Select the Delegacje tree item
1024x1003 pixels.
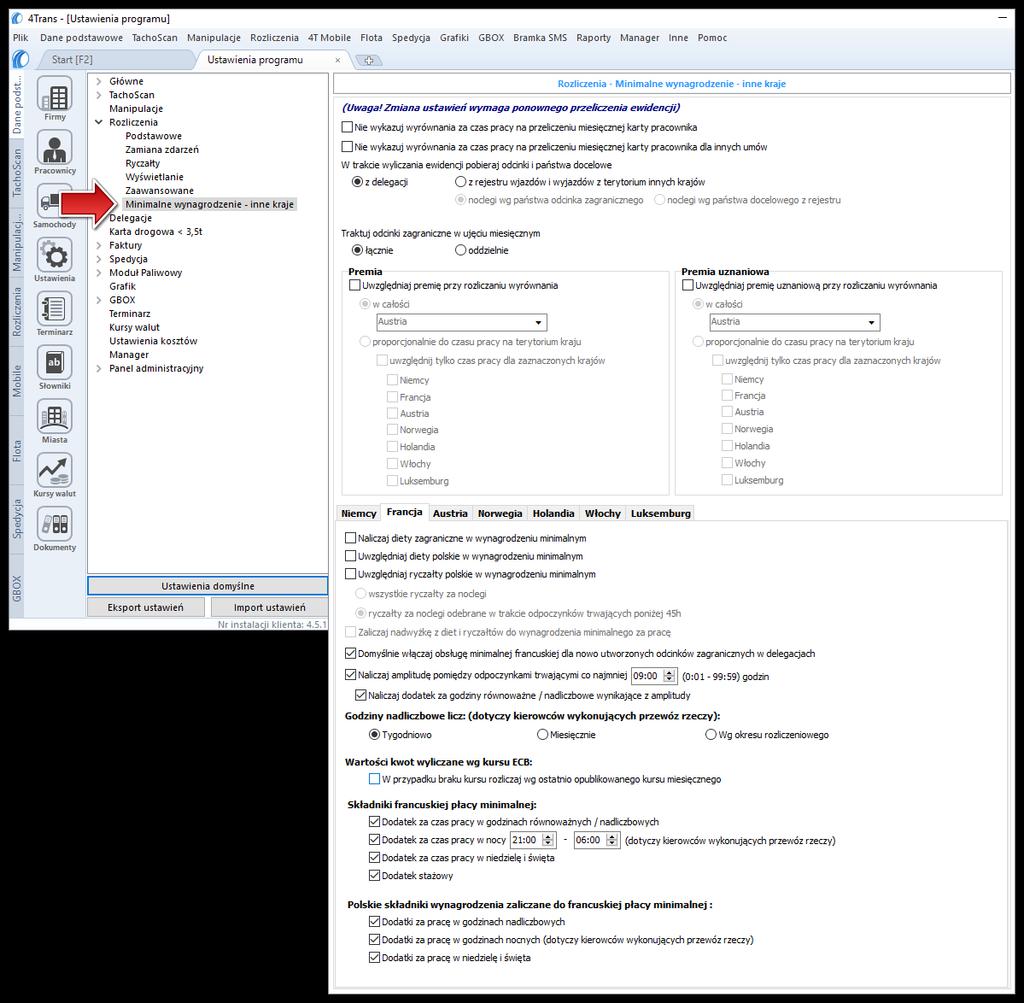130,218
